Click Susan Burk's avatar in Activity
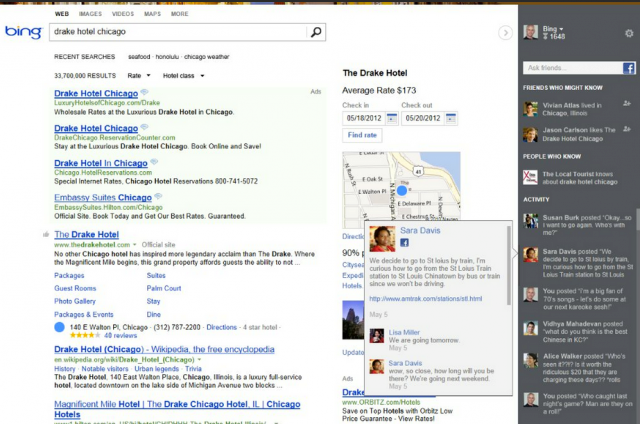This screenshot has height=424, width=640. pos(530,221)
